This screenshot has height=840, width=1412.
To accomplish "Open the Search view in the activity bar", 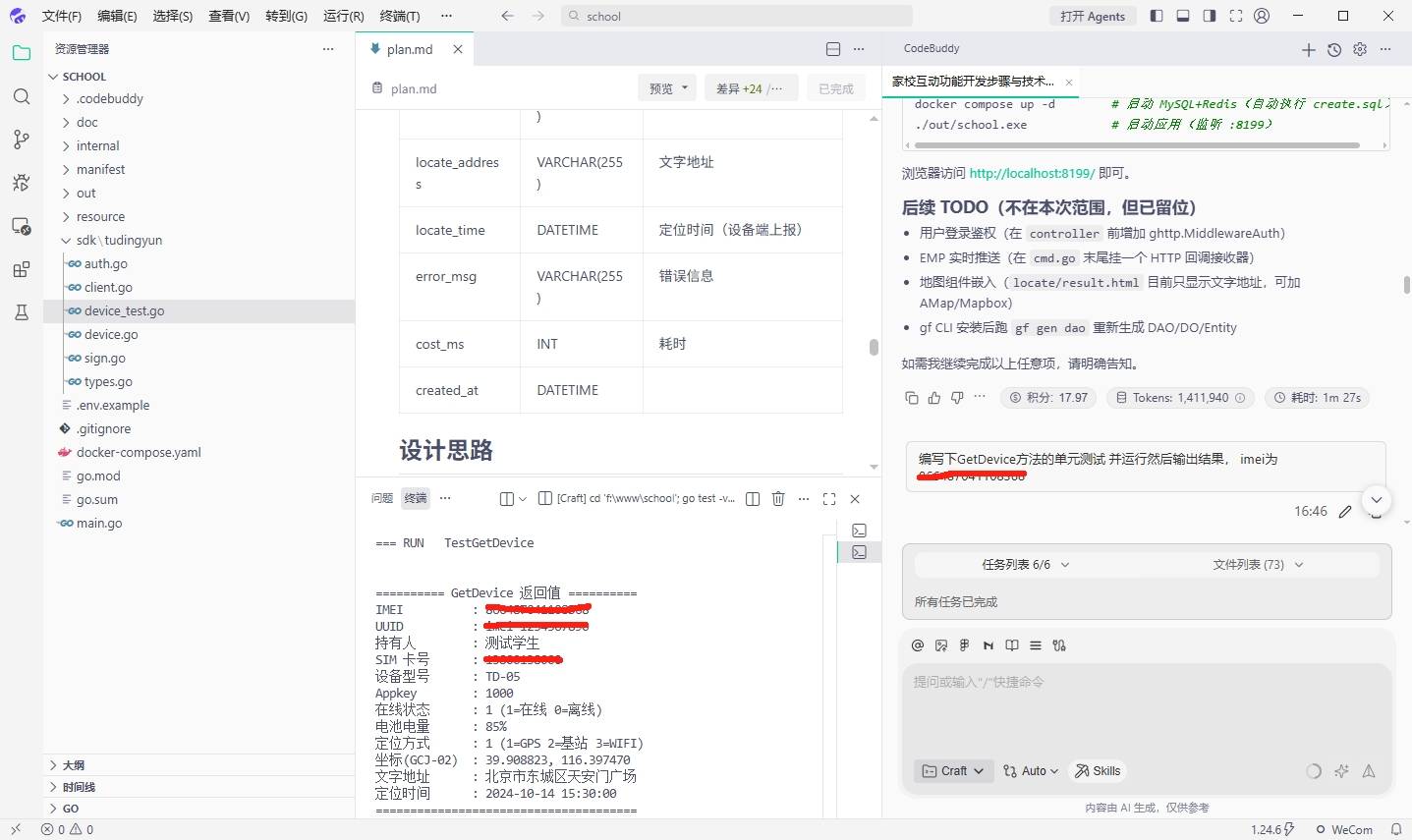I will [x=22, y=96].
